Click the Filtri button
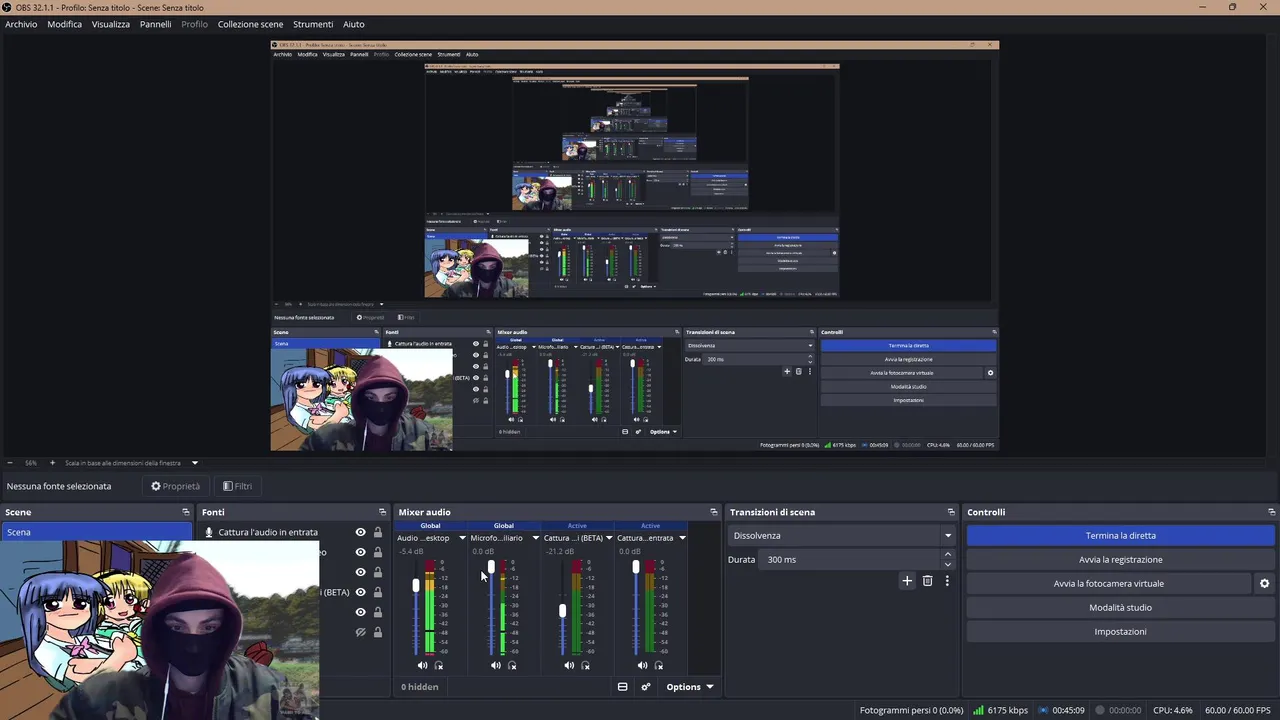This screenshot has height=720, width=1280. click(237, 486)
